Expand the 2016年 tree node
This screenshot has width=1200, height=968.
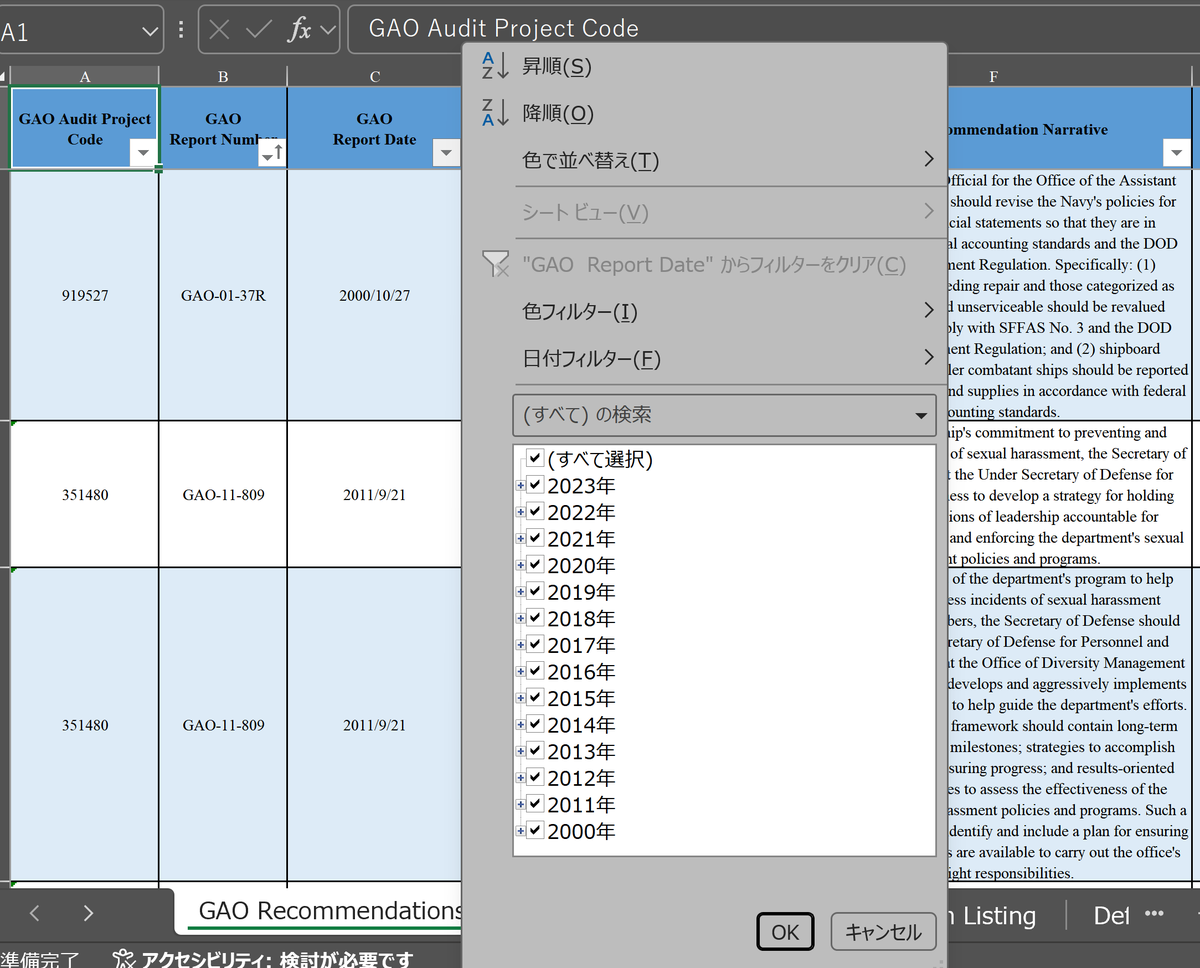coord(520,671)
